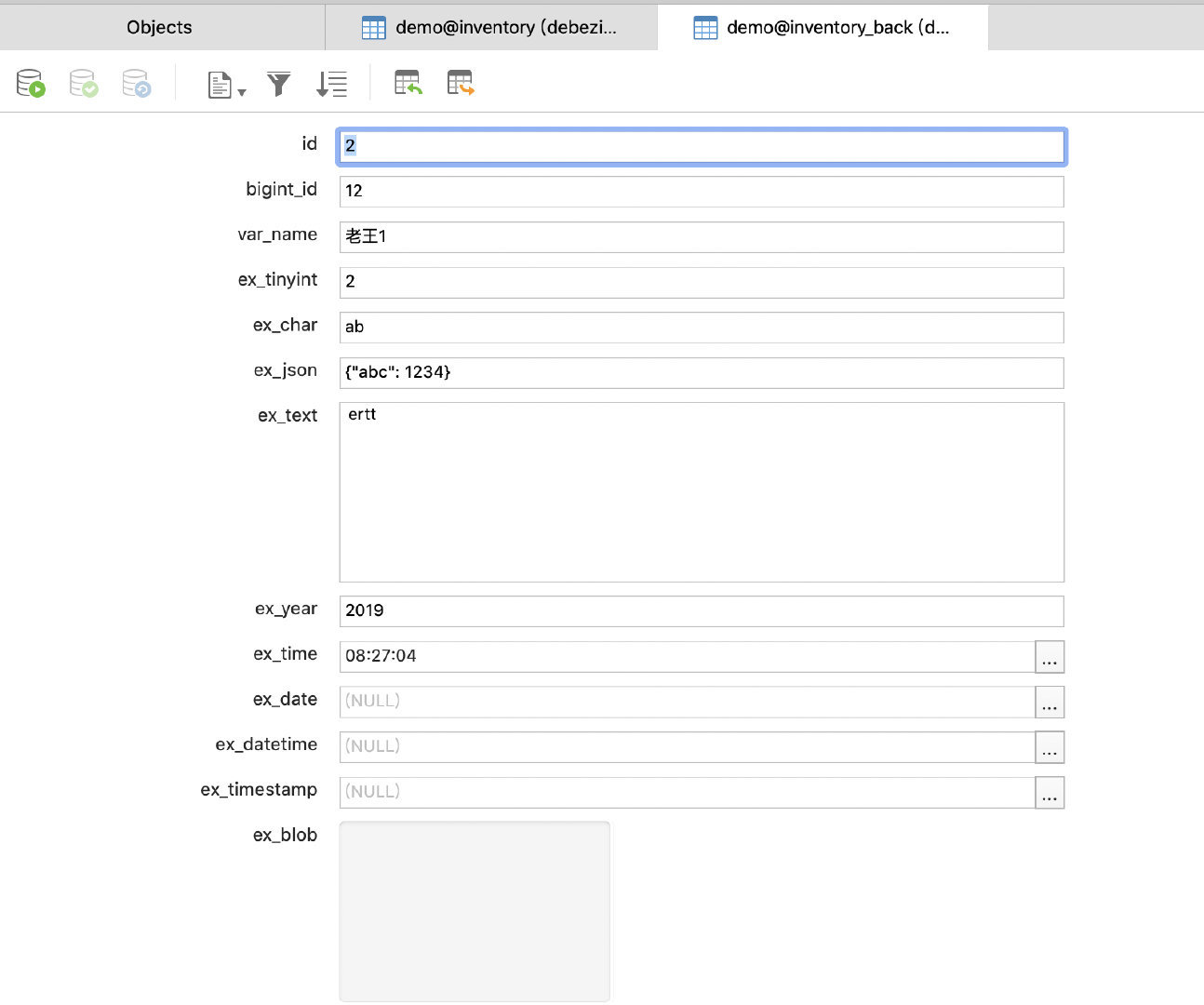Image resolution: width=1204 pixels, height=1005 pixels.
Task: Click the ex_year field showing 2019
Action: pyautogui.click(x=702, y=610)
